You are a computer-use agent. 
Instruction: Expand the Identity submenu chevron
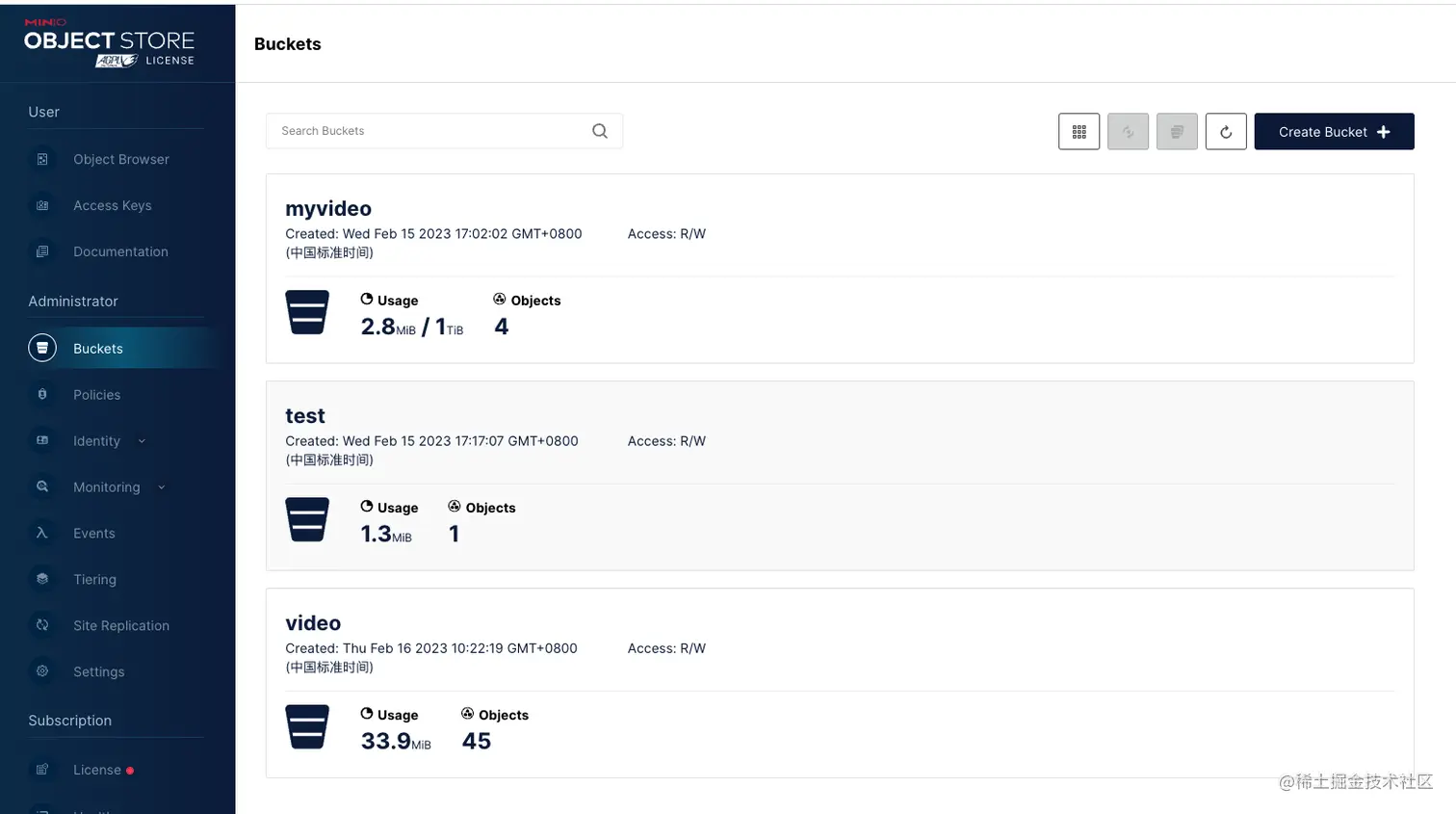pos(142,441)
